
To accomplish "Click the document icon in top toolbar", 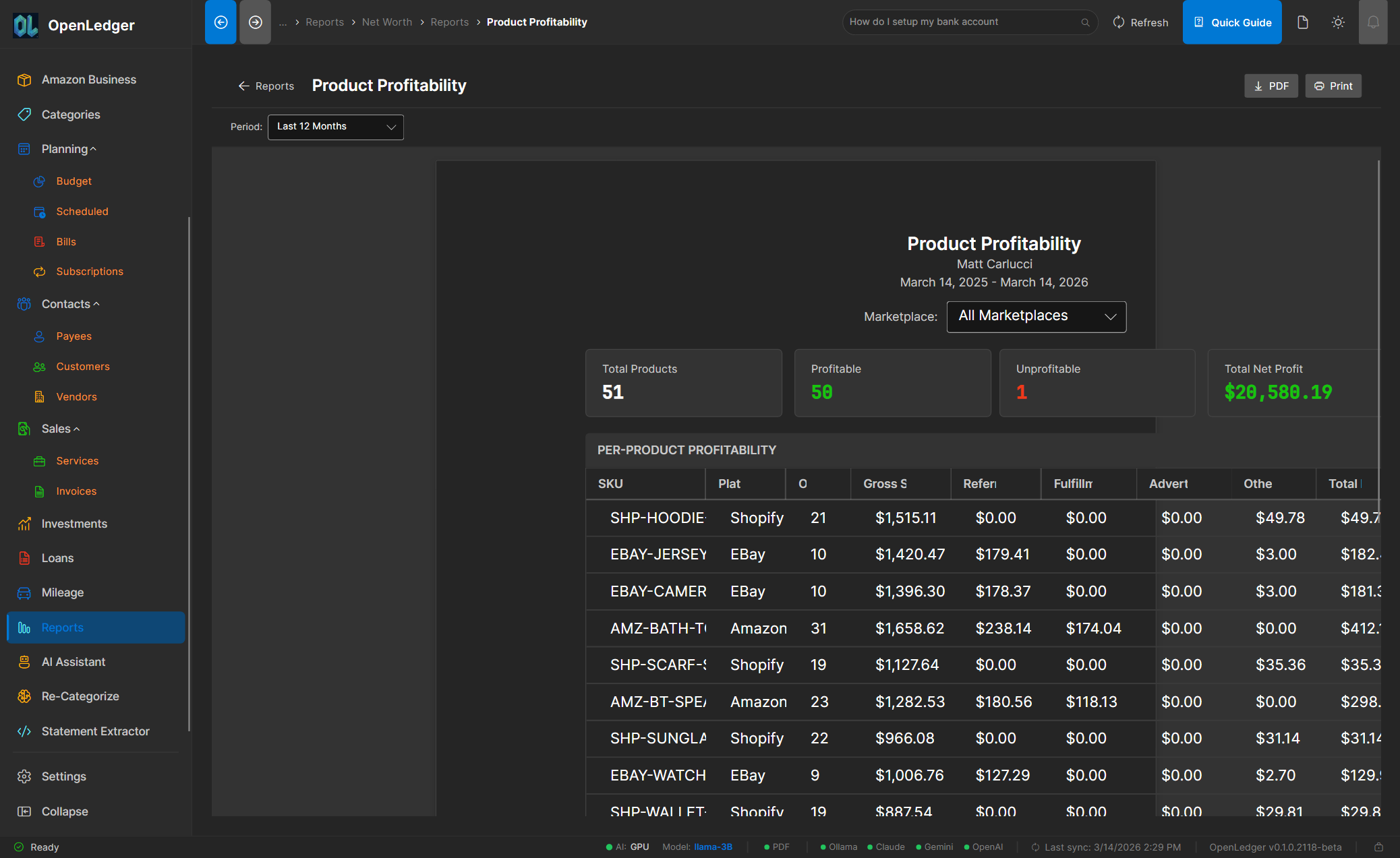I will pyautogui.click(x=1303, y=22).
